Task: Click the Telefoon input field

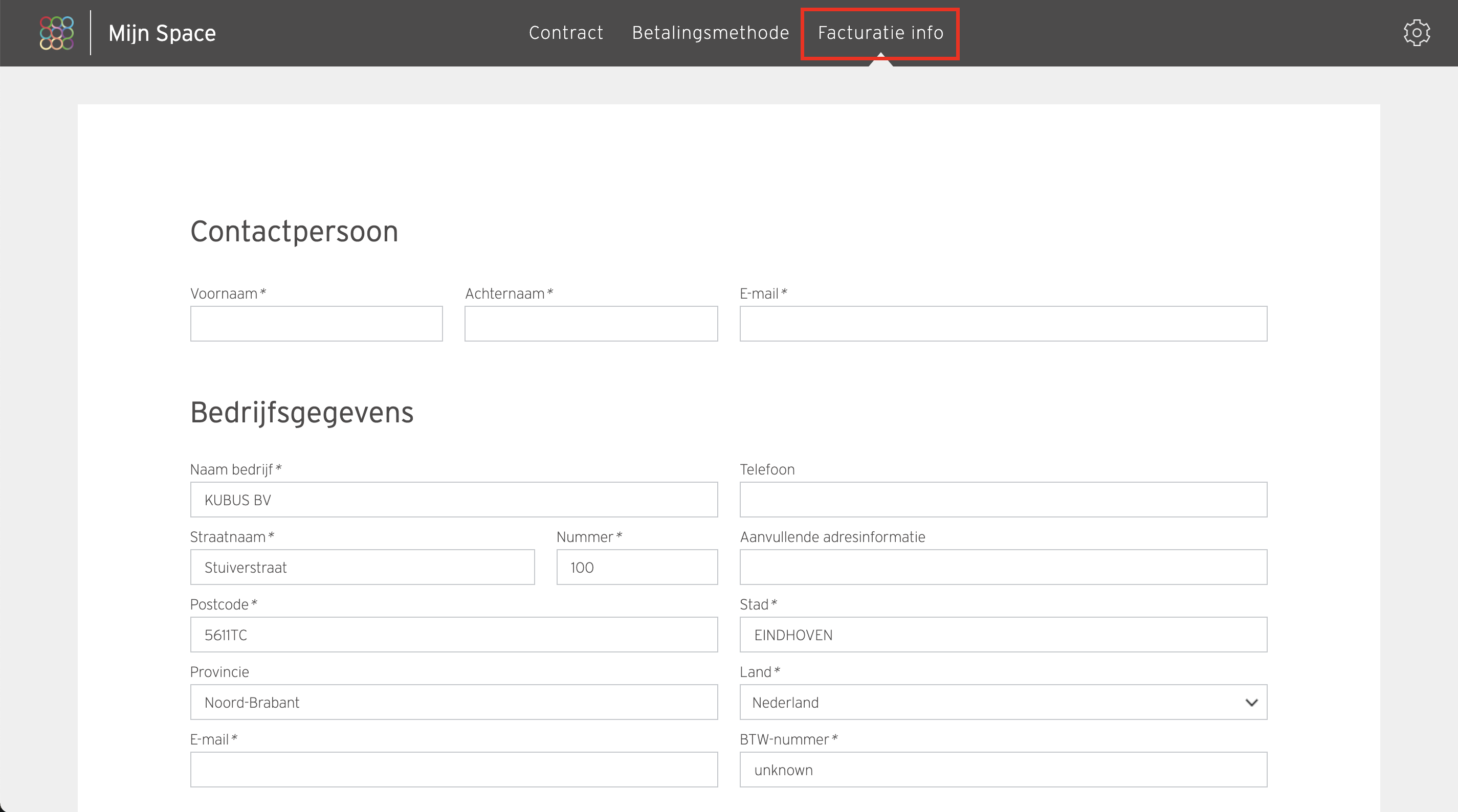Action: [1004, 500]
